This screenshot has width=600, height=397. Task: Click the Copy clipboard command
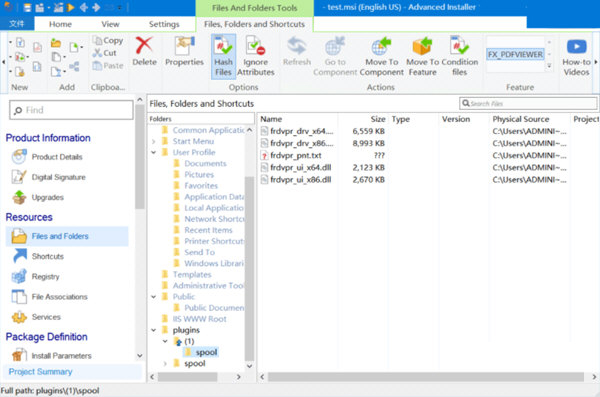pos(108,40)
